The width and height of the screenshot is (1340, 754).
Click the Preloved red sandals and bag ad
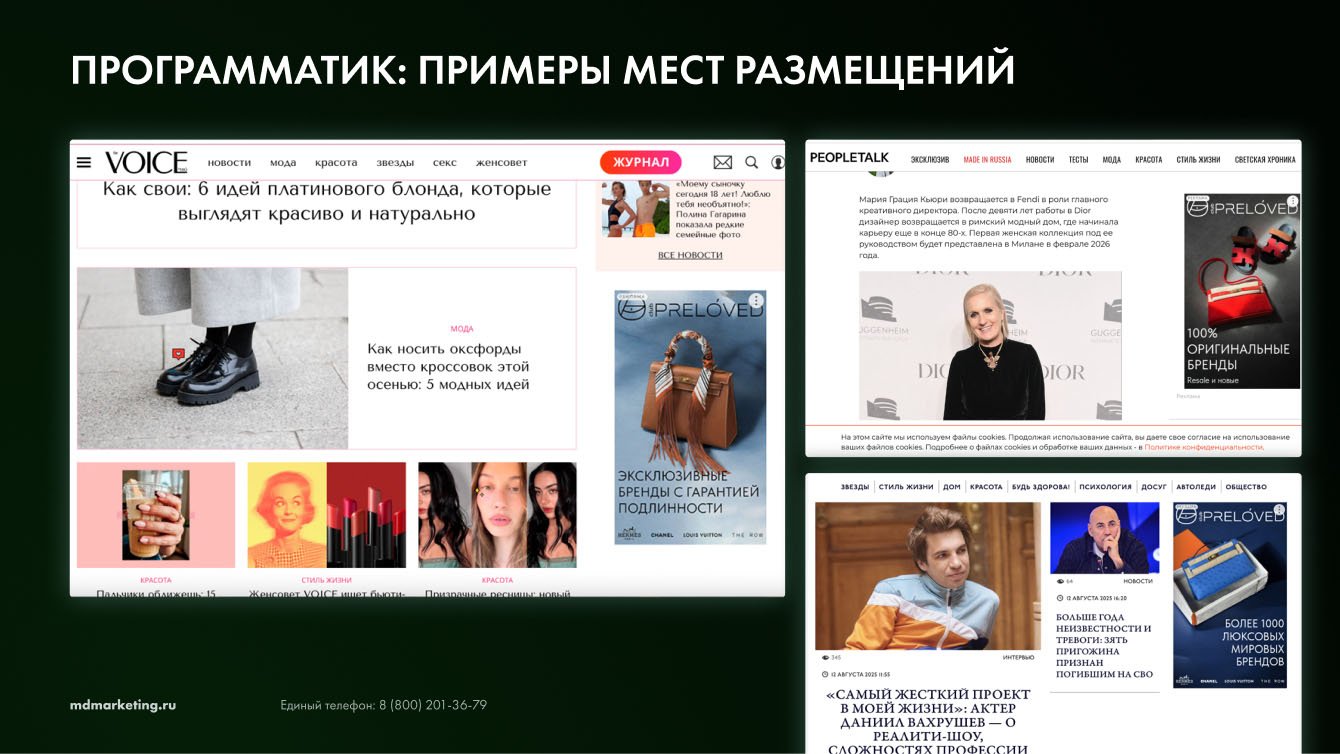(1242, 291)
